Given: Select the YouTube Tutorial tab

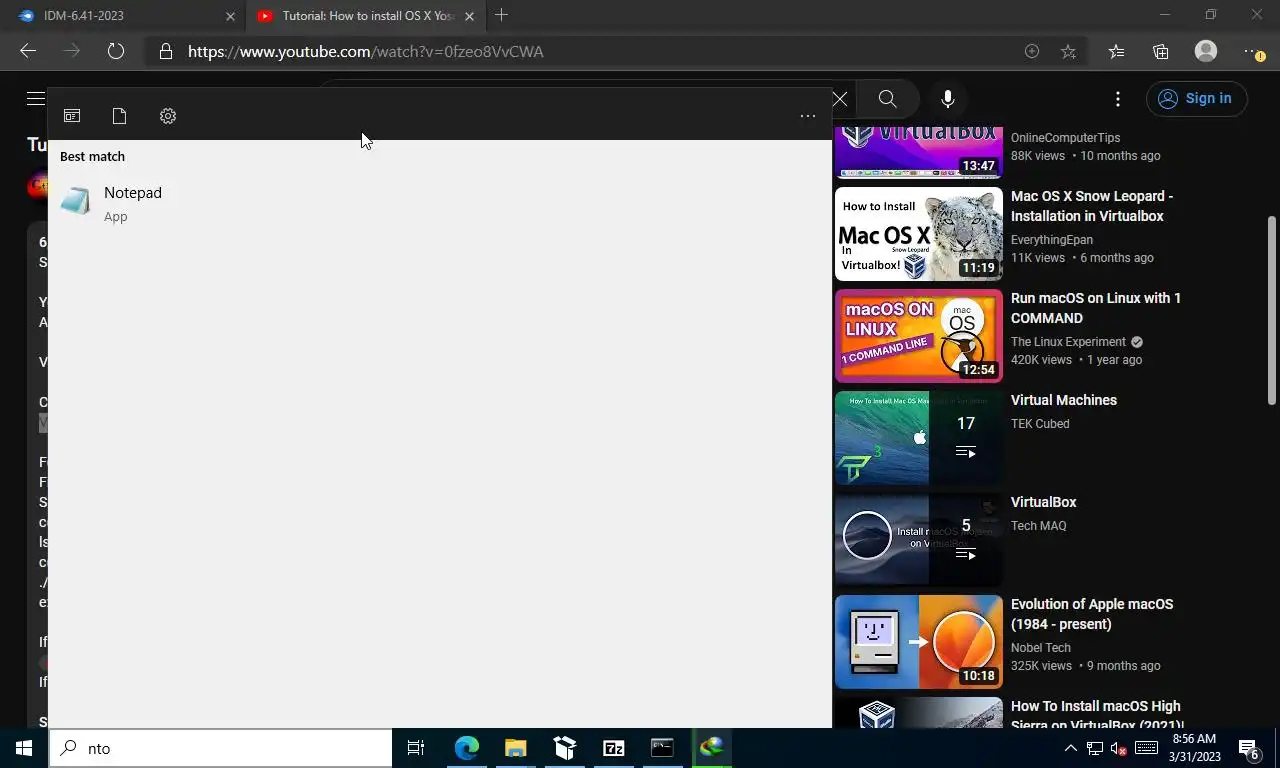Looking at the screenshot, I should tap(366, 16).
